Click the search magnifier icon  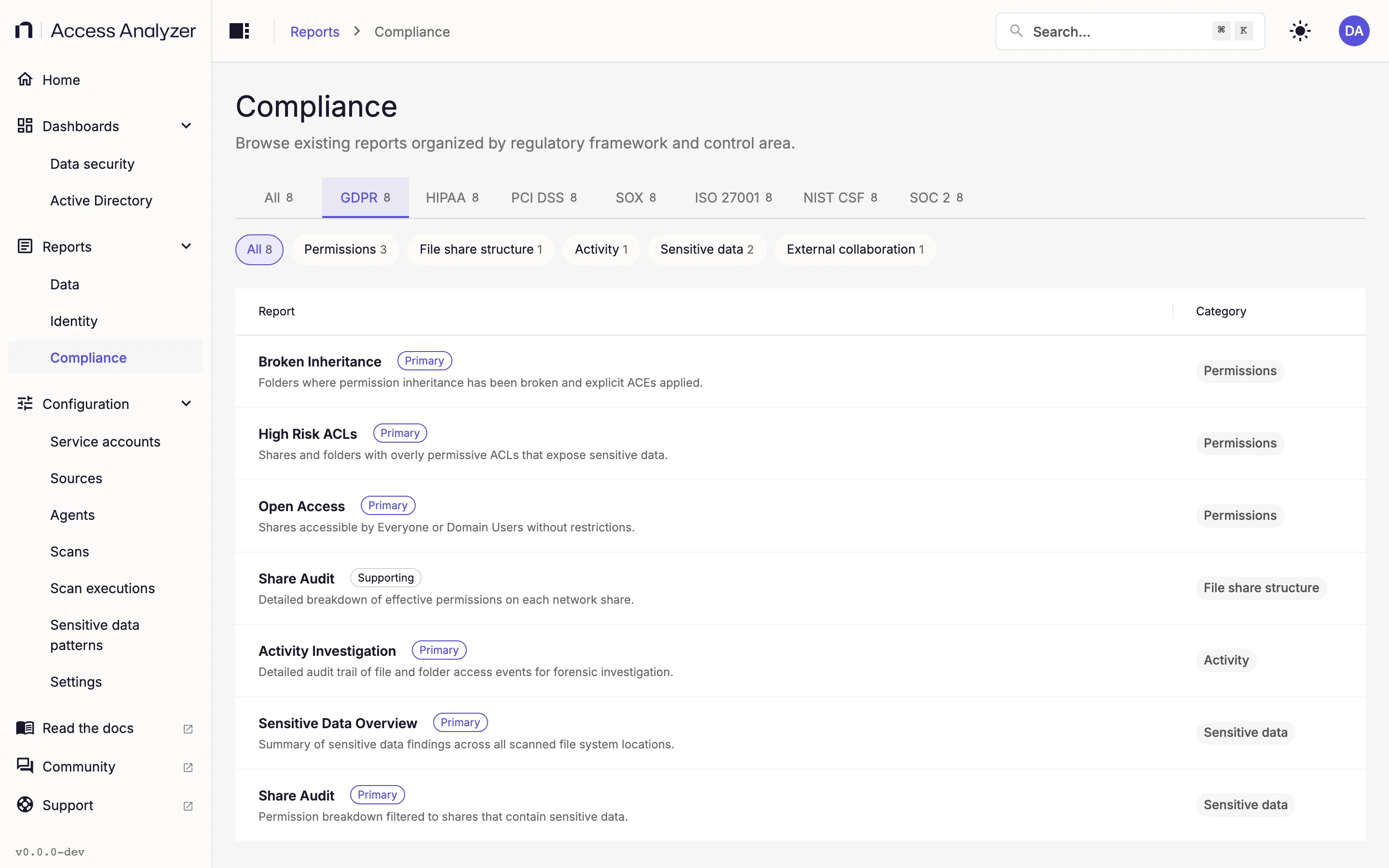pos(1016,31)
